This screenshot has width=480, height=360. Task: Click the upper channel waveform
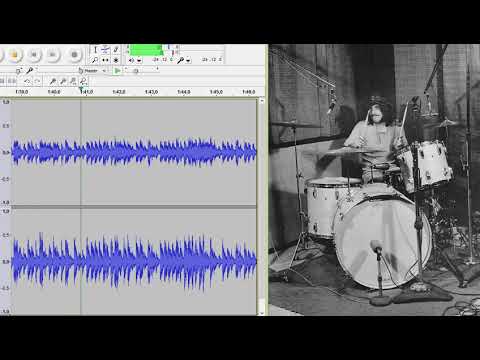tap(134, 152)
